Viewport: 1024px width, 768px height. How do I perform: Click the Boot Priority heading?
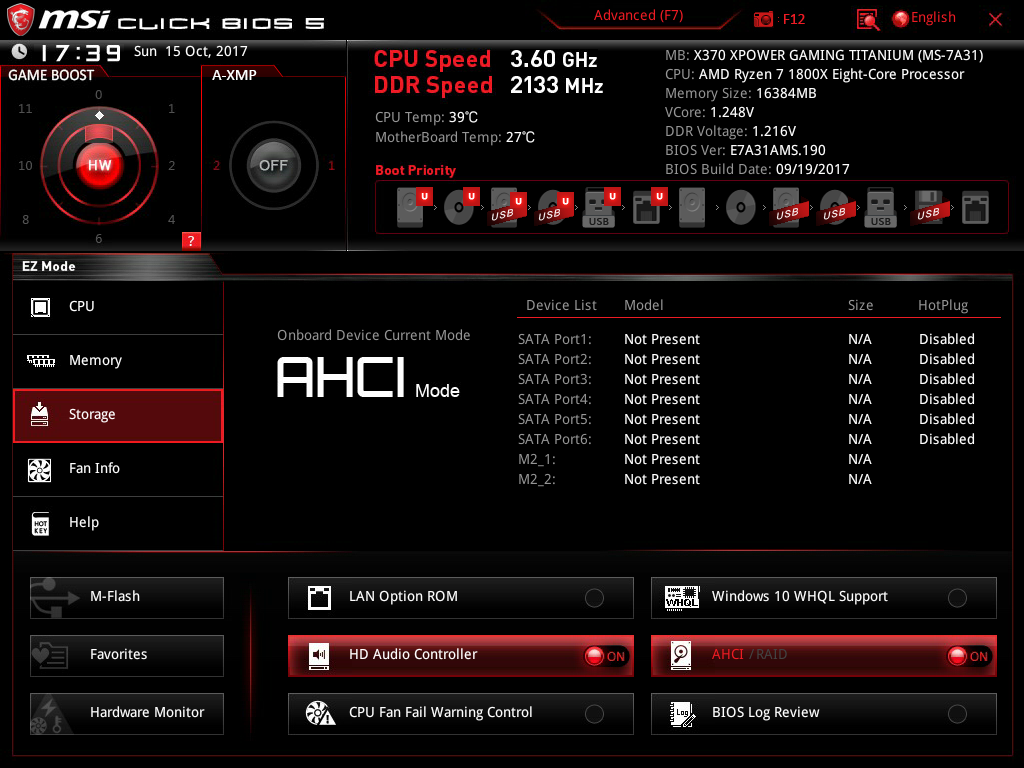(x=415, y=170)
